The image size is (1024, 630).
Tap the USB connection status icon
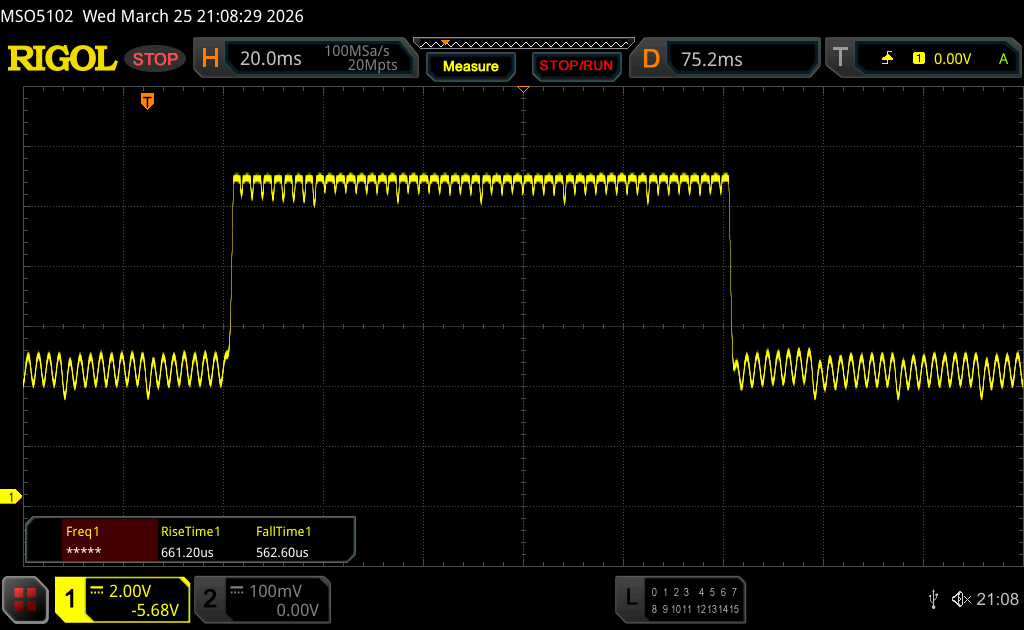(933, 599)
